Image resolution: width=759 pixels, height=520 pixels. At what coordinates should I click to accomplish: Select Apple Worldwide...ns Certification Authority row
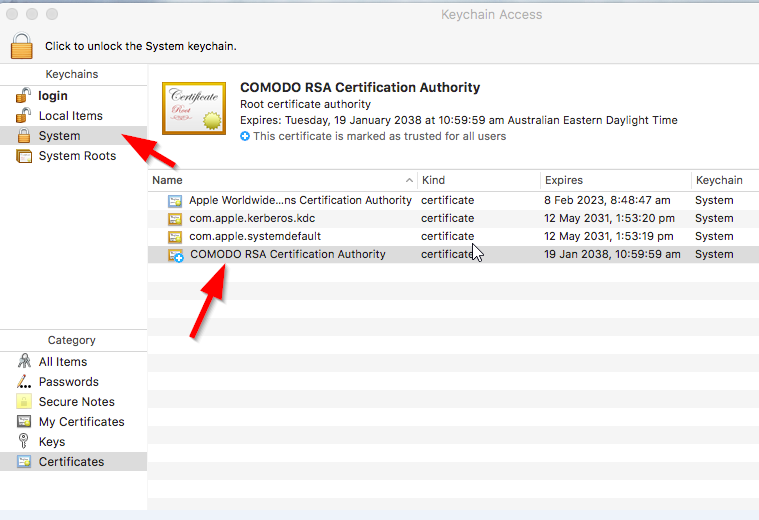point(454,200)
